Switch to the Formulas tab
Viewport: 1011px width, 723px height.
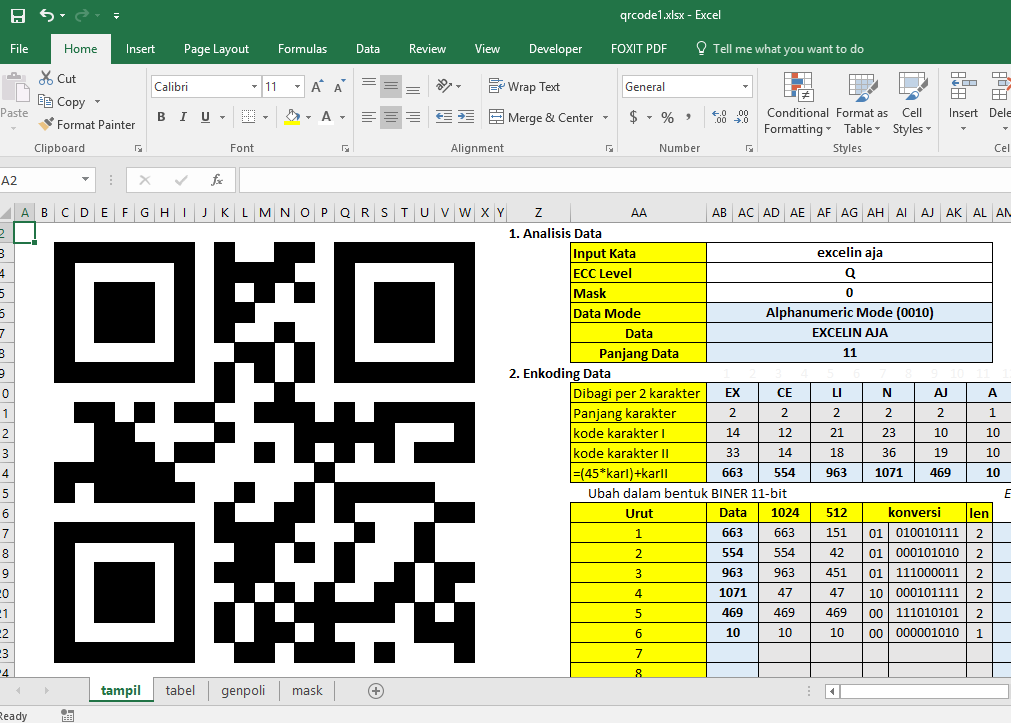coord(302,49)
